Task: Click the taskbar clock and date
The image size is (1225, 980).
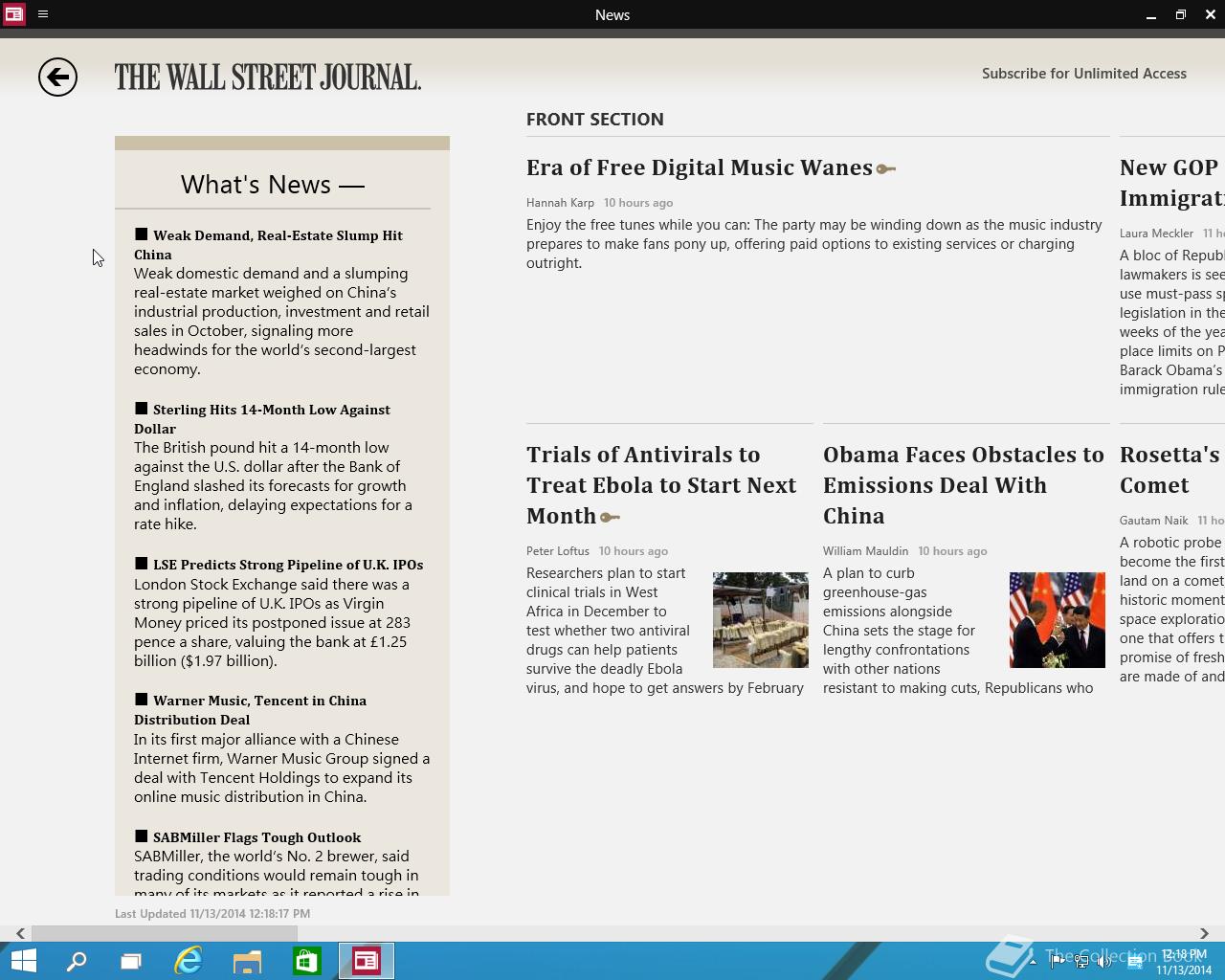Action: pyautogui.click(x=1184, y=962)
